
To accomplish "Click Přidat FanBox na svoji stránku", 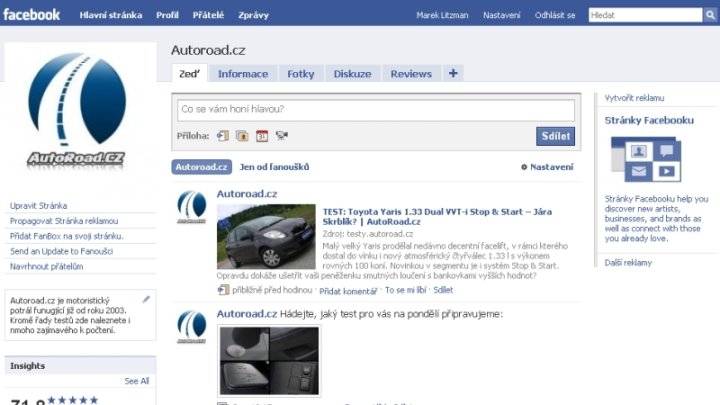I will [x=67, y=236].
